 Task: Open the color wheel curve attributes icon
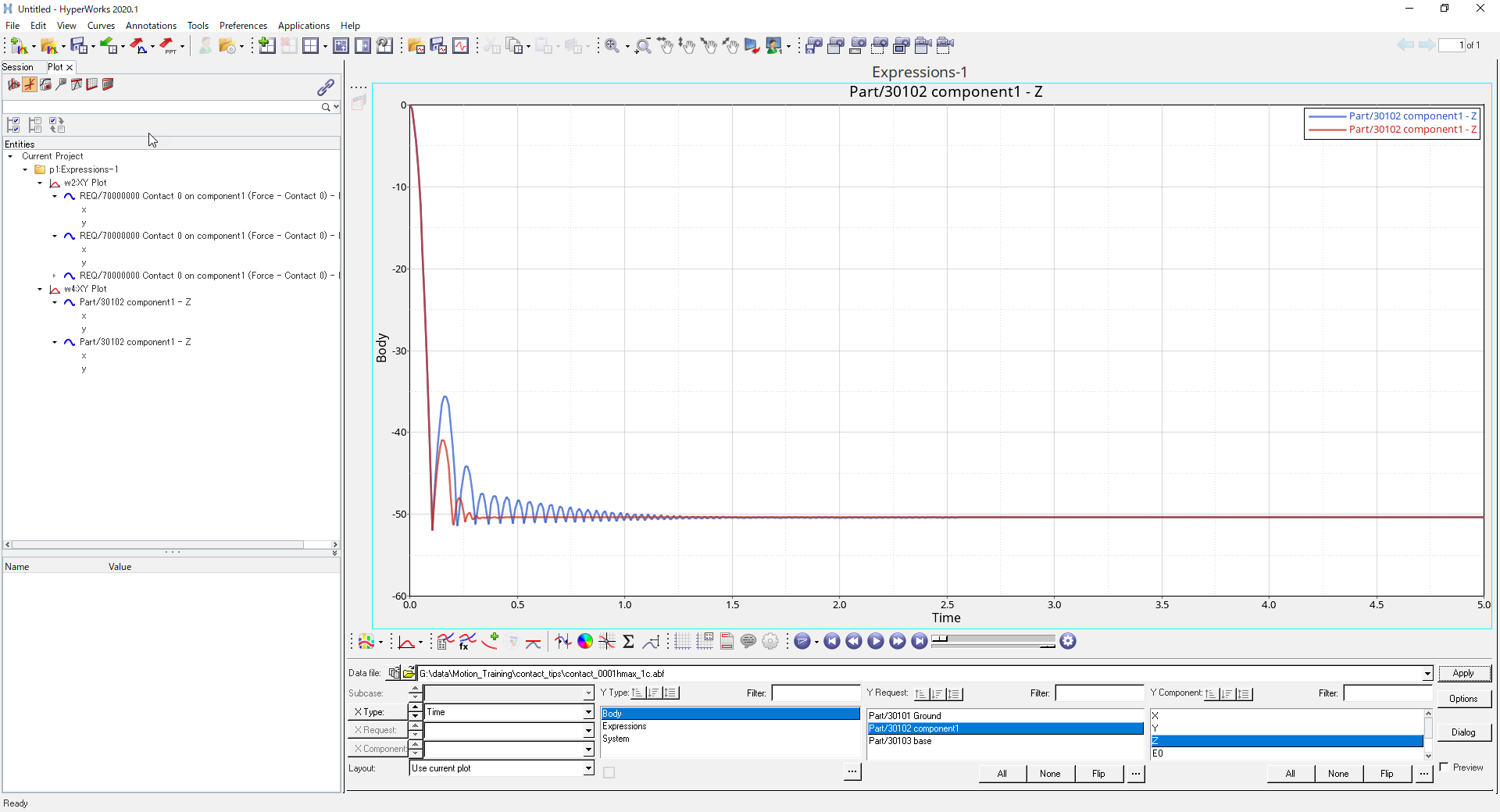585,642
